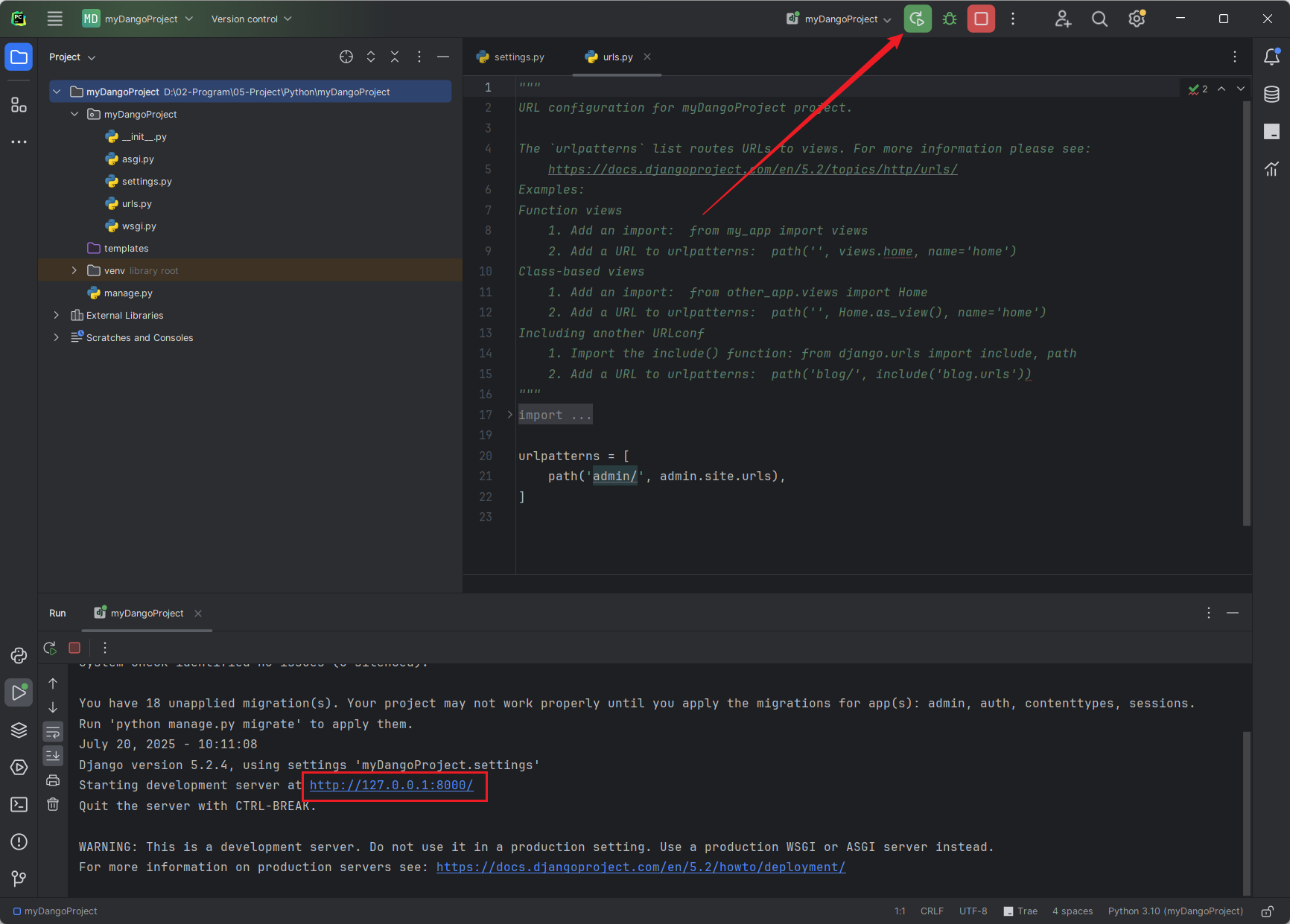Run the myDangoProject configuration
Screen dimensions: 1290x924
918,19
